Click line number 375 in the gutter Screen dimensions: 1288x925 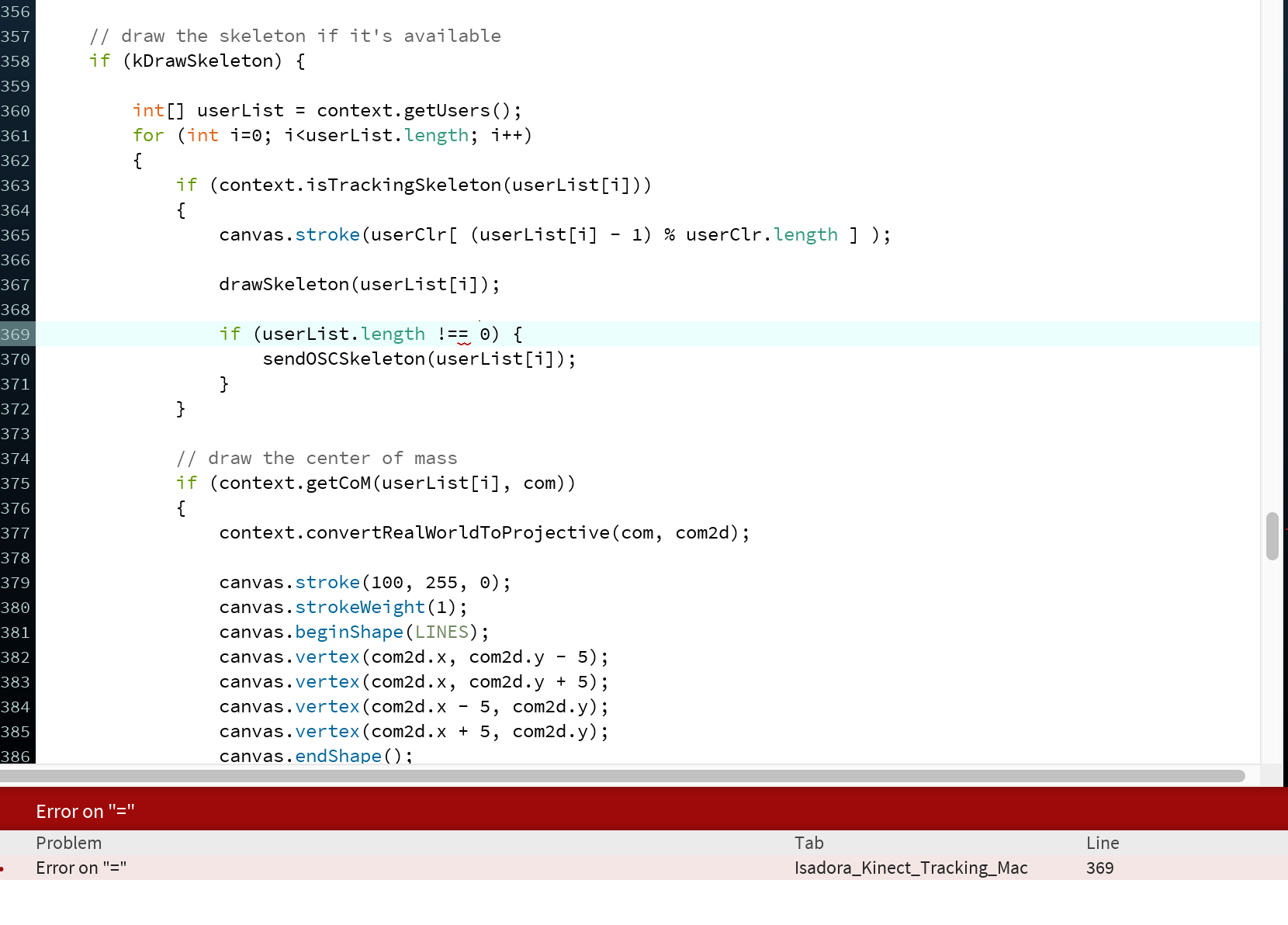(x=16, y=483)
